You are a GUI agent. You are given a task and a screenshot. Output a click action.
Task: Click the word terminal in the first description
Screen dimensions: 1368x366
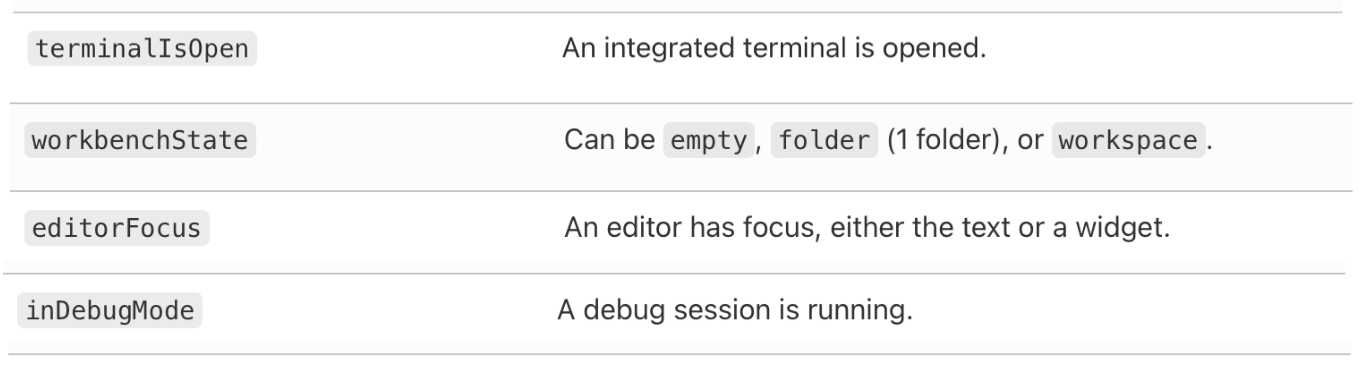(x=765, y=49)
